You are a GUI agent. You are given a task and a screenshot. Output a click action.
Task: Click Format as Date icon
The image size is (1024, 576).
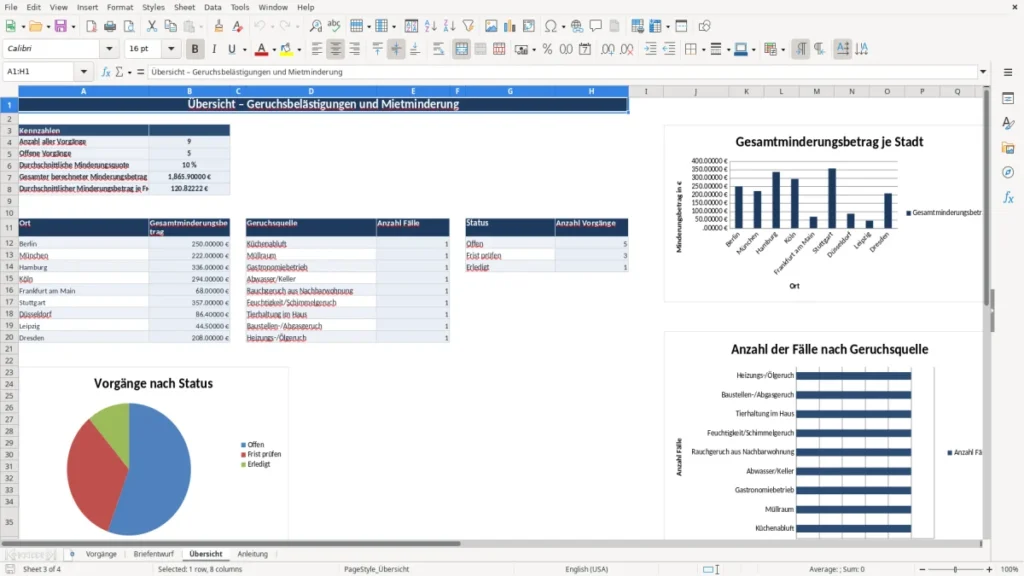click(x=585, y=49)
